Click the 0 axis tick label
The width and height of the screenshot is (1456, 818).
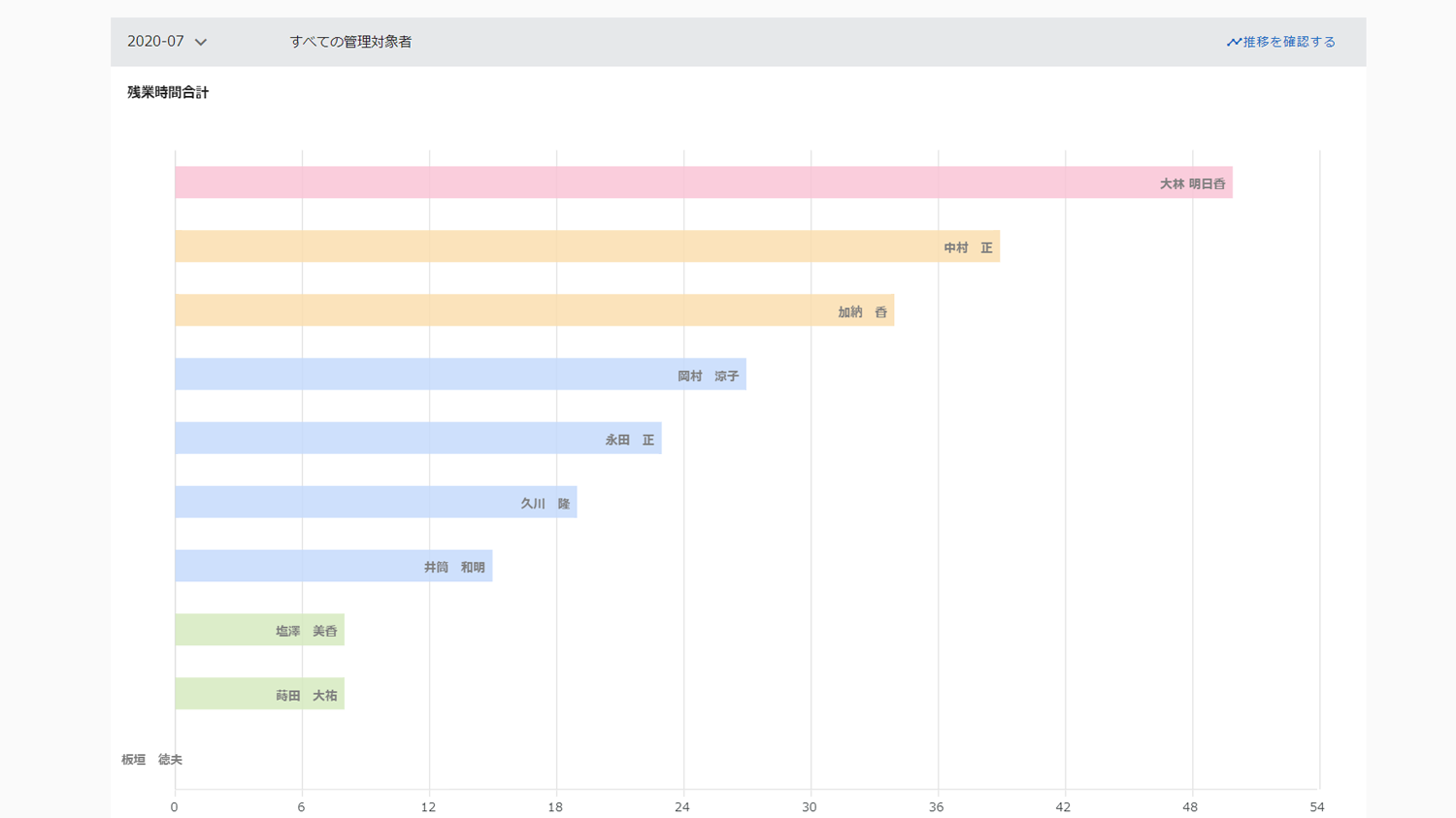175,807
